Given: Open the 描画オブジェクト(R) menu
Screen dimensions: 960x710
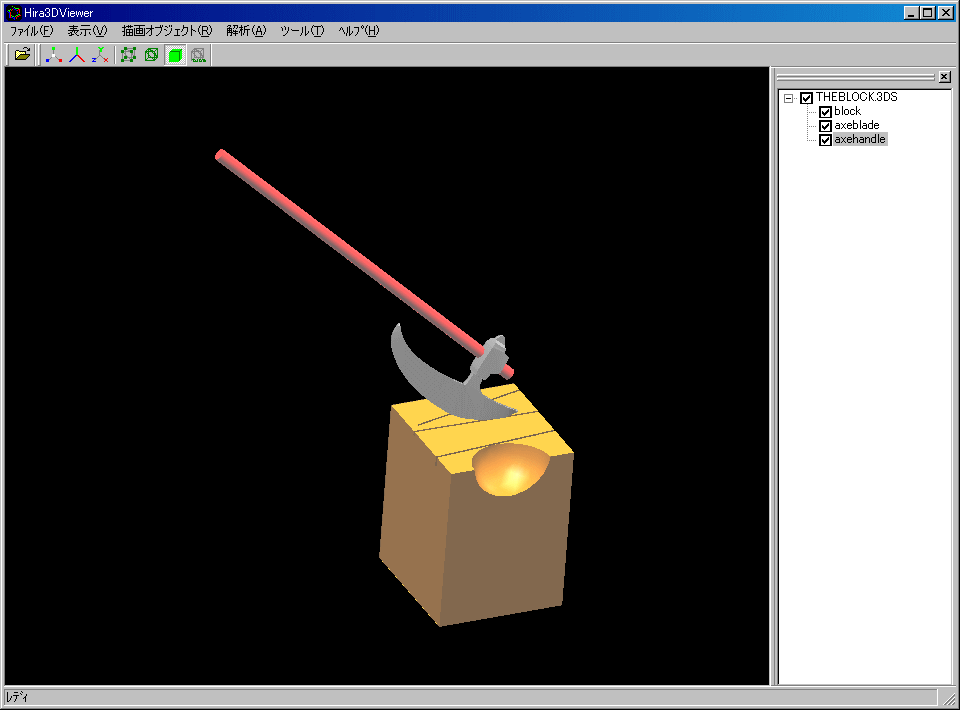Looking at the screenshot, I should pos(167,31).
